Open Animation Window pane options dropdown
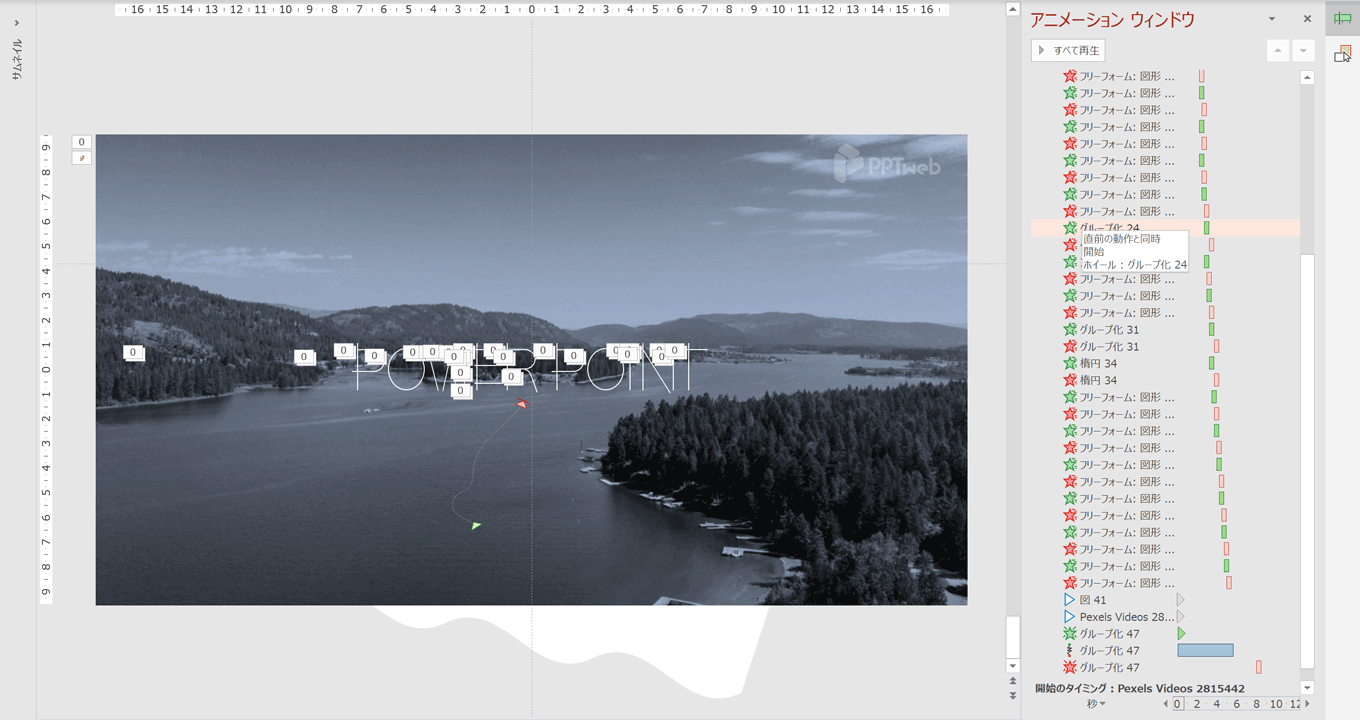This screenshot has width=1360, height=720. pyautogui.click(x=1272, y=19)
